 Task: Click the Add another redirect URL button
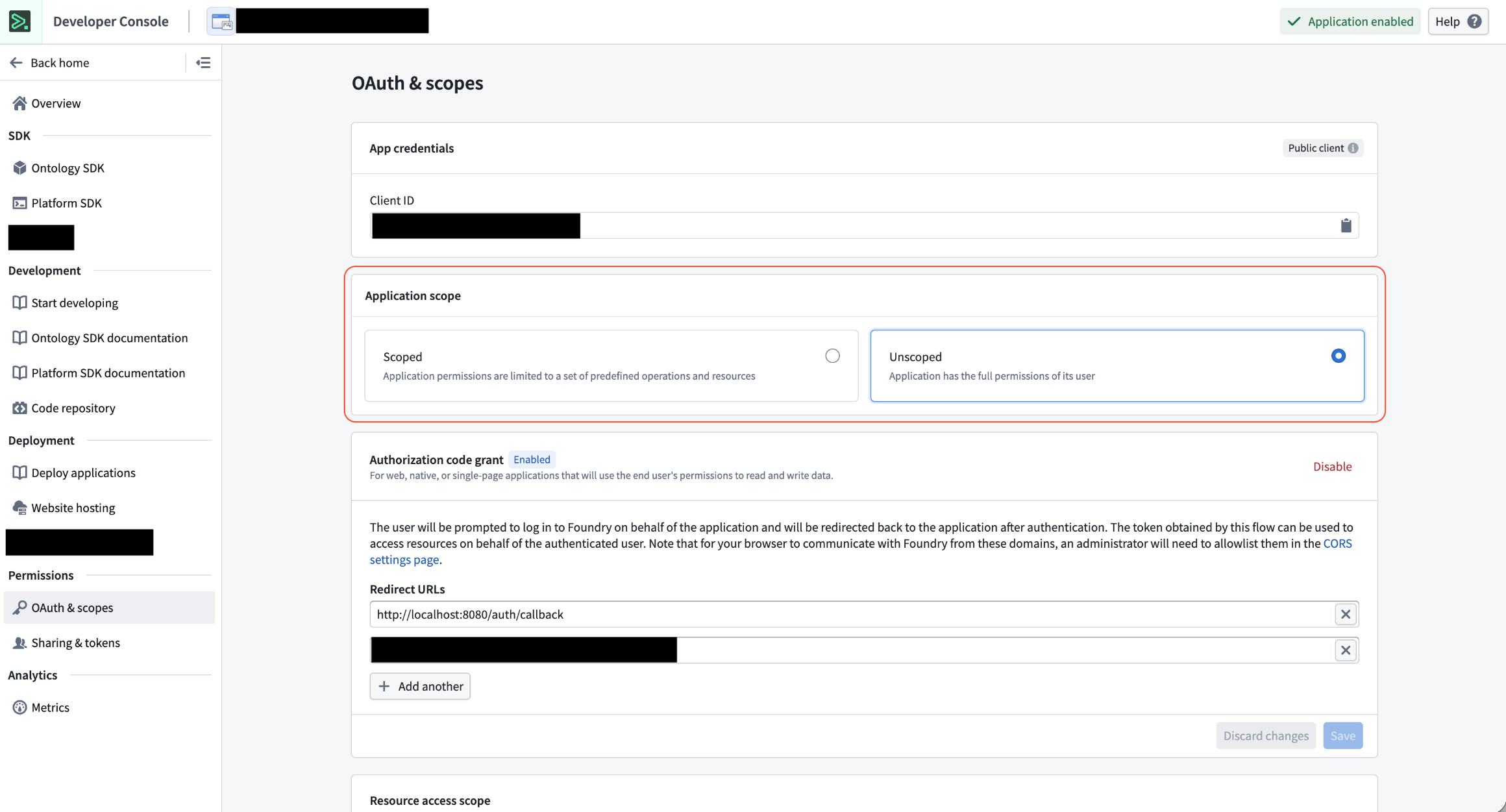point(419,686)
